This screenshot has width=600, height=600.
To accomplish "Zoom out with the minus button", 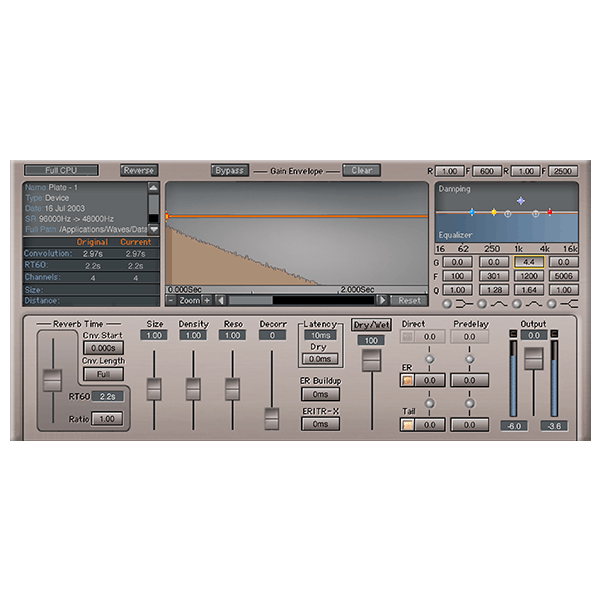I will tap(171, 300).
